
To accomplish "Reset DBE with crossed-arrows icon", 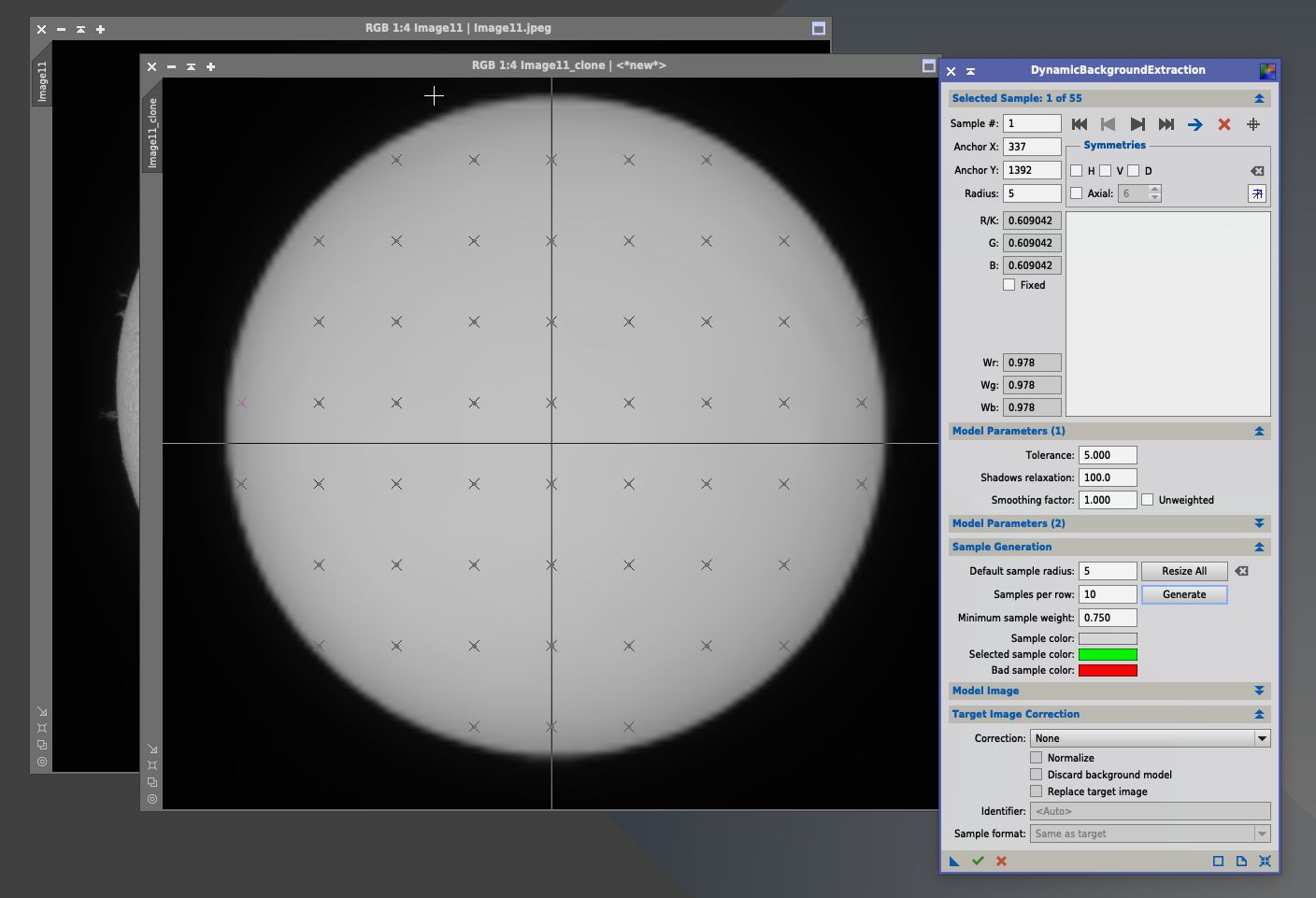I will (x=1265, y=861).
